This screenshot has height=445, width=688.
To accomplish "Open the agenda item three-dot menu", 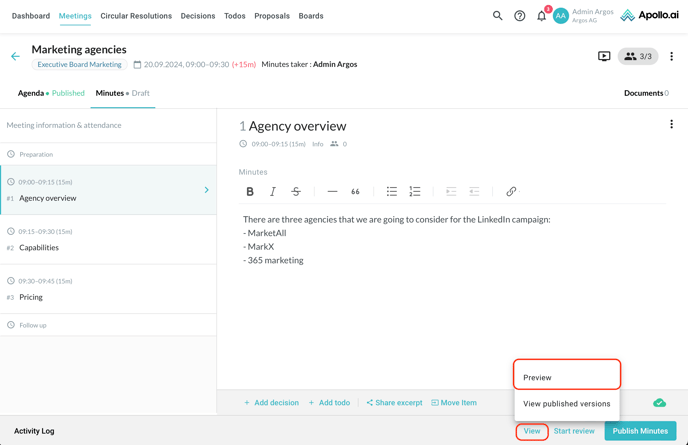I will click(671, 125).
